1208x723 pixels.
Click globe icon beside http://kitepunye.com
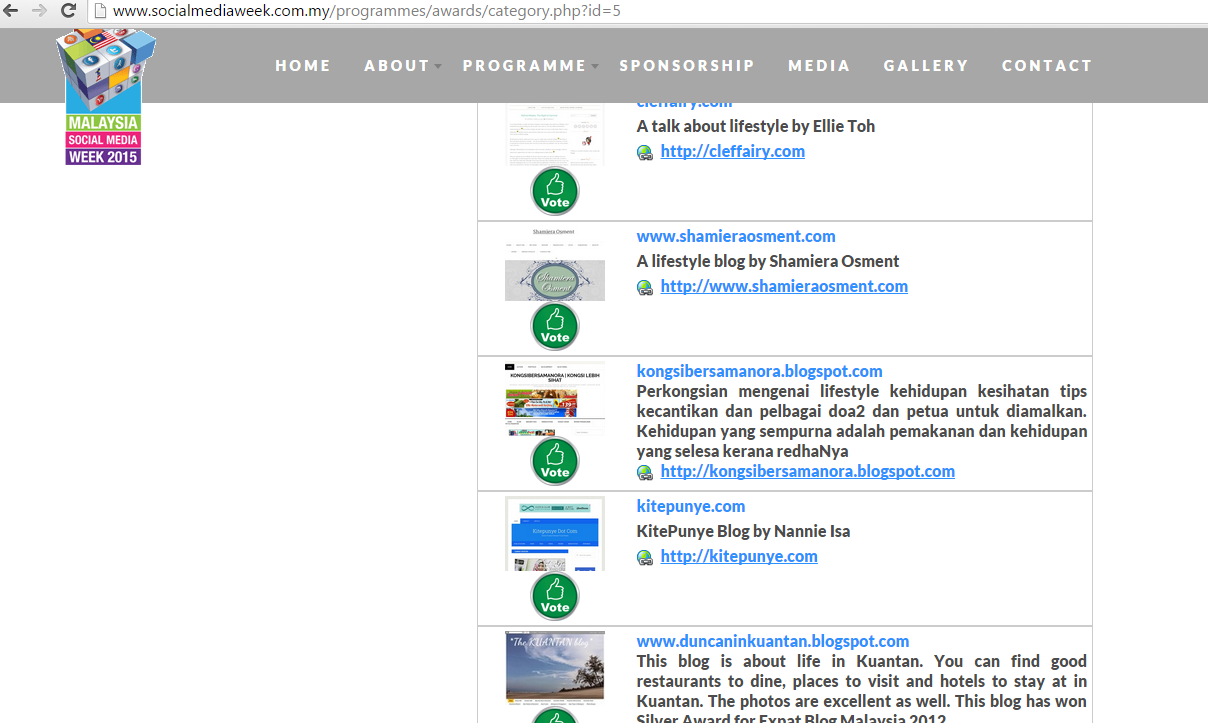click(645, 557)
